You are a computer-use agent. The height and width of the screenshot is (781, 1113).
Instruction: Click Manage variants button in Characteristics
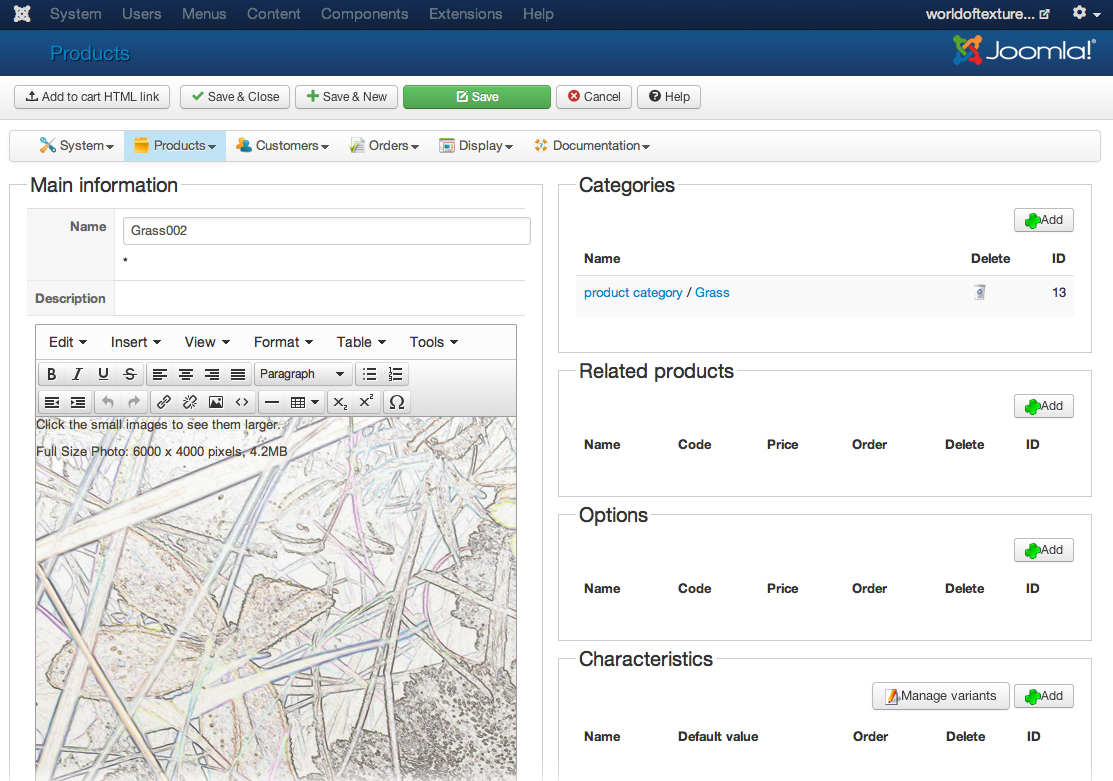pyautogui.click(x=939, y=696)
